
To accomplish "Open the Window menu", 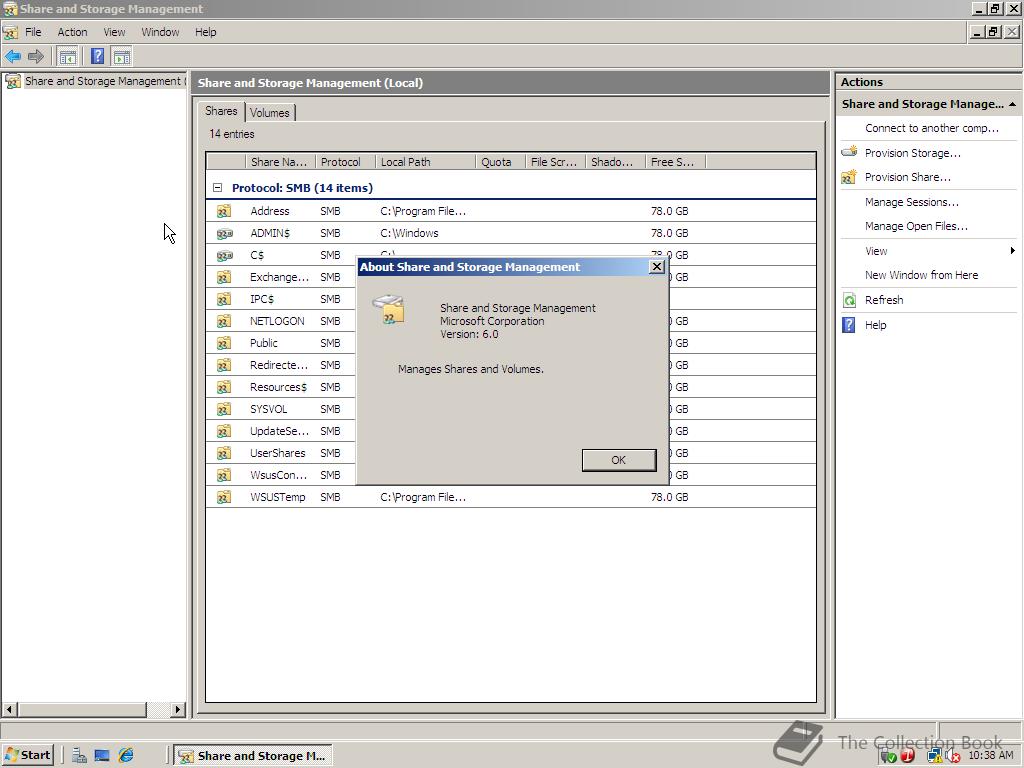I will 160,32.
